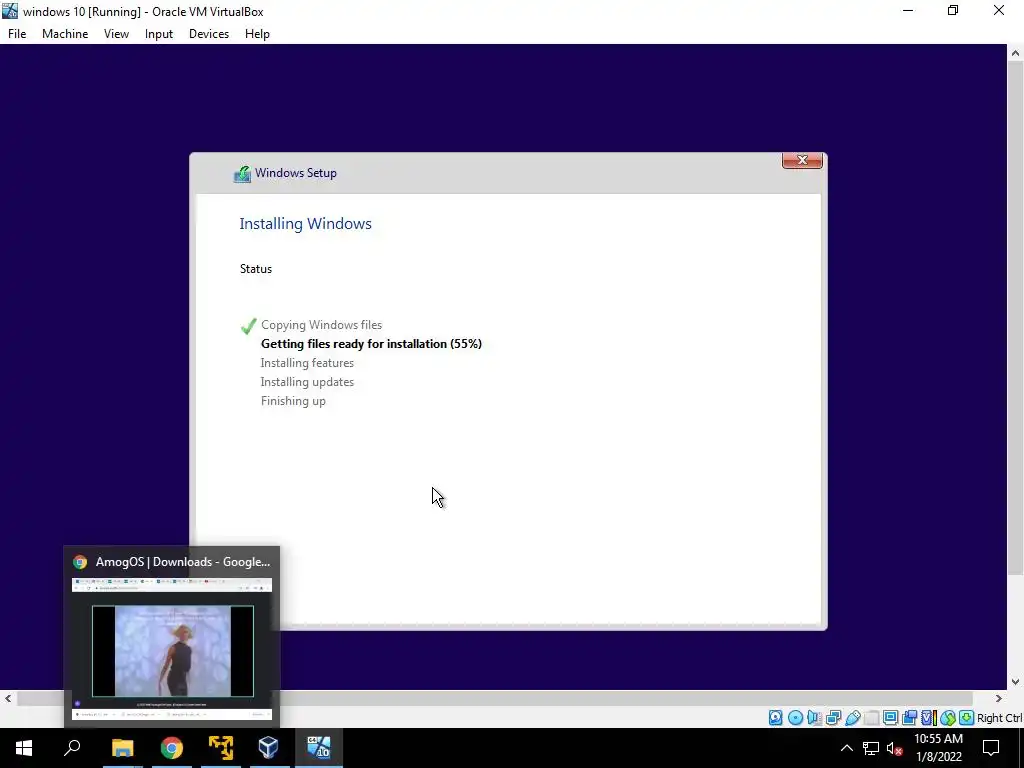Screen dimensions: 1024x768
Task: Open the View menu
Action: click(x=116, y=34)
